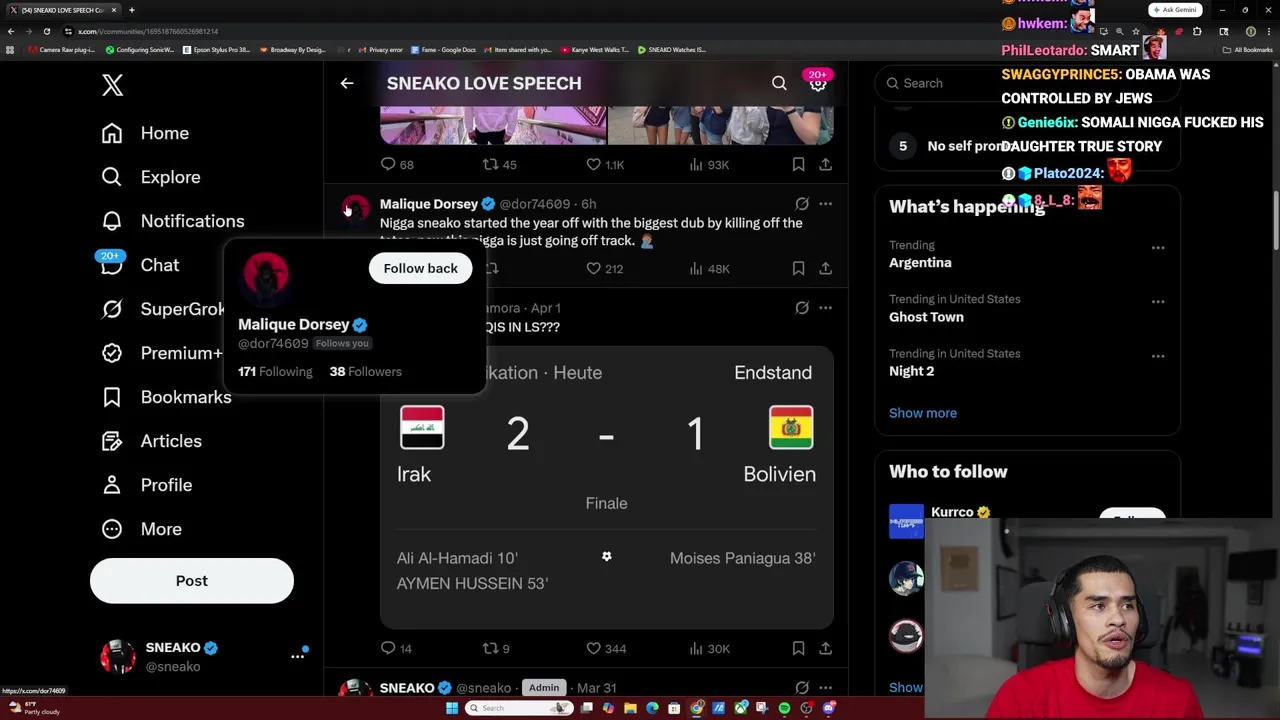1280x720 pixels.
Task: Like Malique Dorsey's post with 212 likes
Action: [604, 268]
